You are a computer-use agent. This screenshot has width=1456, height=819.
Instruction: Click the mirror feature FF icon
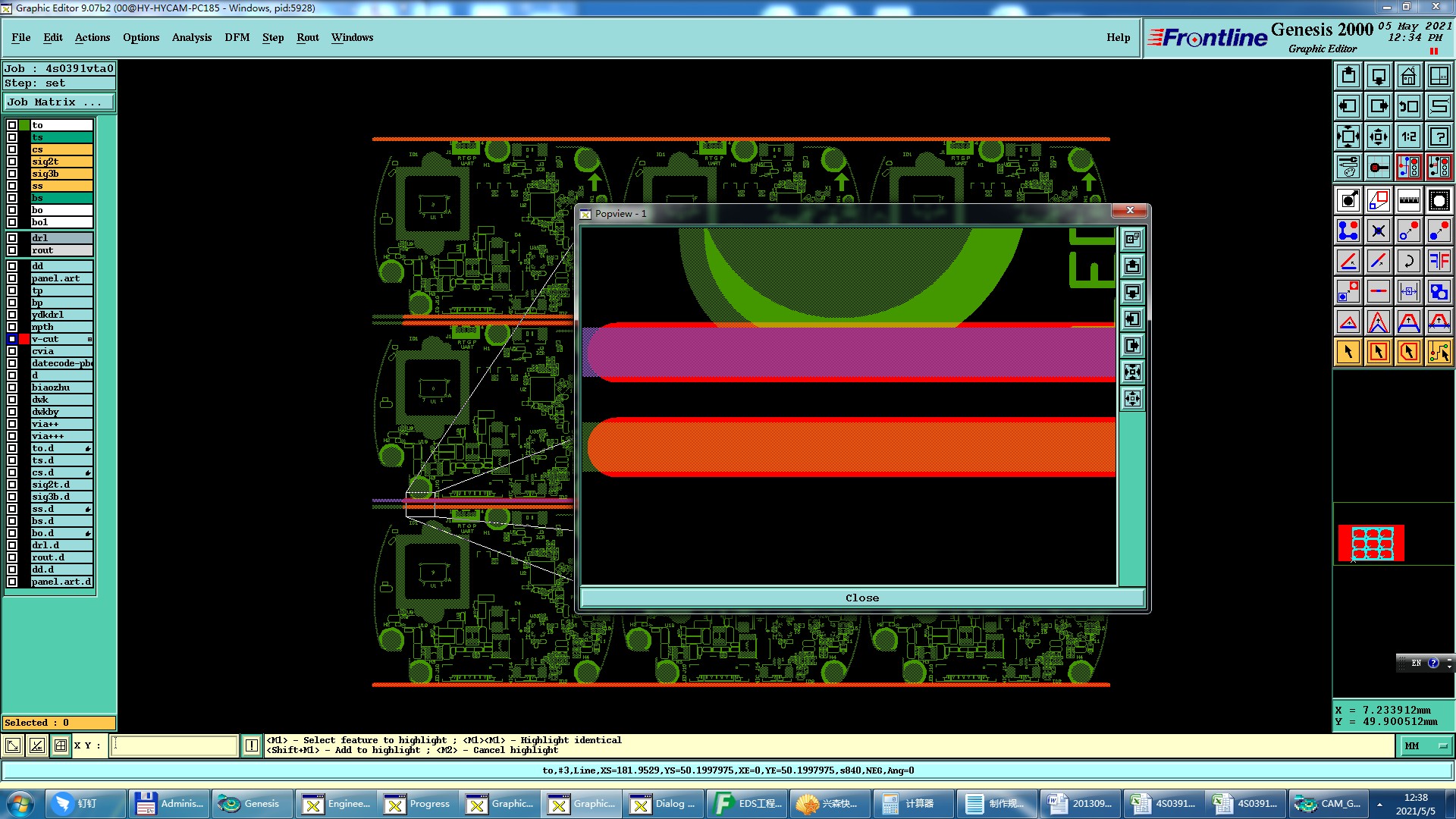pyautogui.click(x=1439, y=261)
